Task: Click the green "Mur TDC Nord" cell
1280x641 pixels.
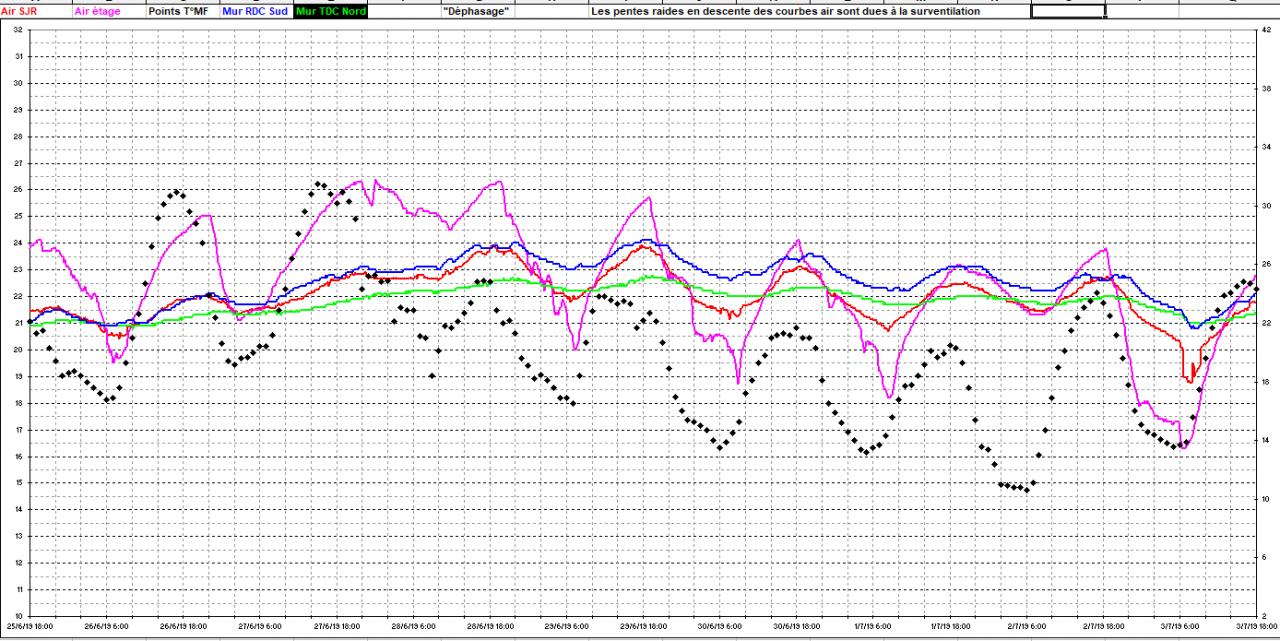Action: (x=331, y=11)
